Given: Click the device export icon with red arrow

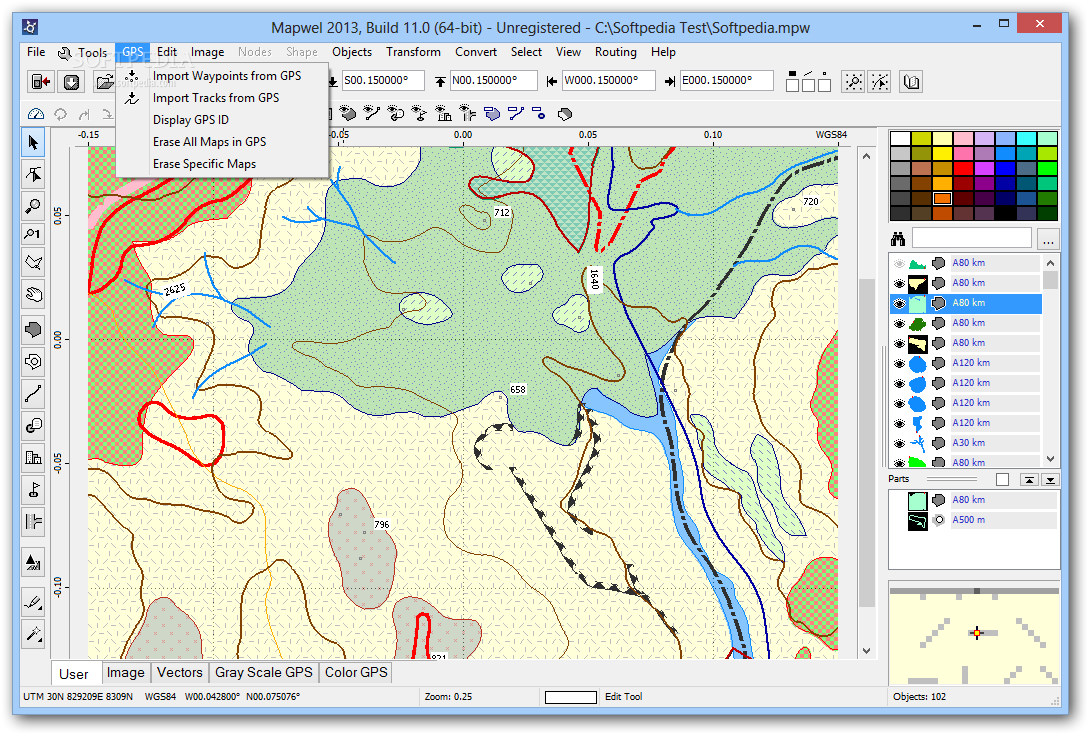Looking at the screenshot, I should (41, 82).
